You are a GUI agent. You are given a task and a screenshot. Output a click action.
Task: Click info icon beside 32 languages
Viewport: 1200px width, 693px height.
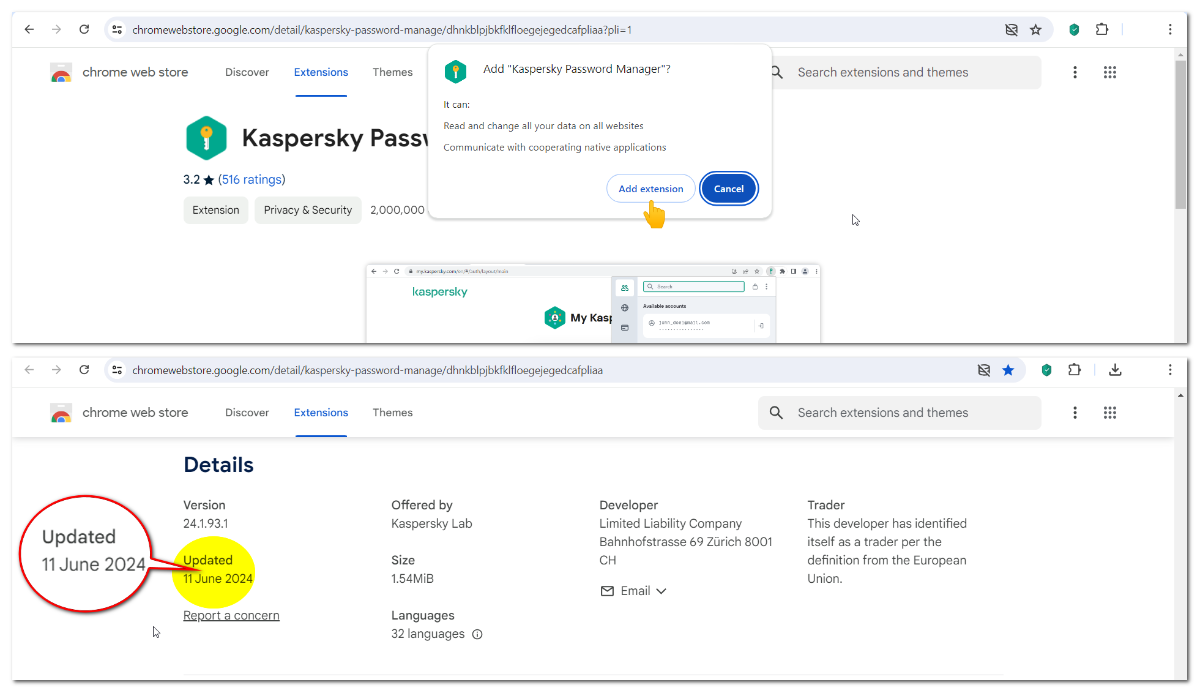[x=477, y=634]
